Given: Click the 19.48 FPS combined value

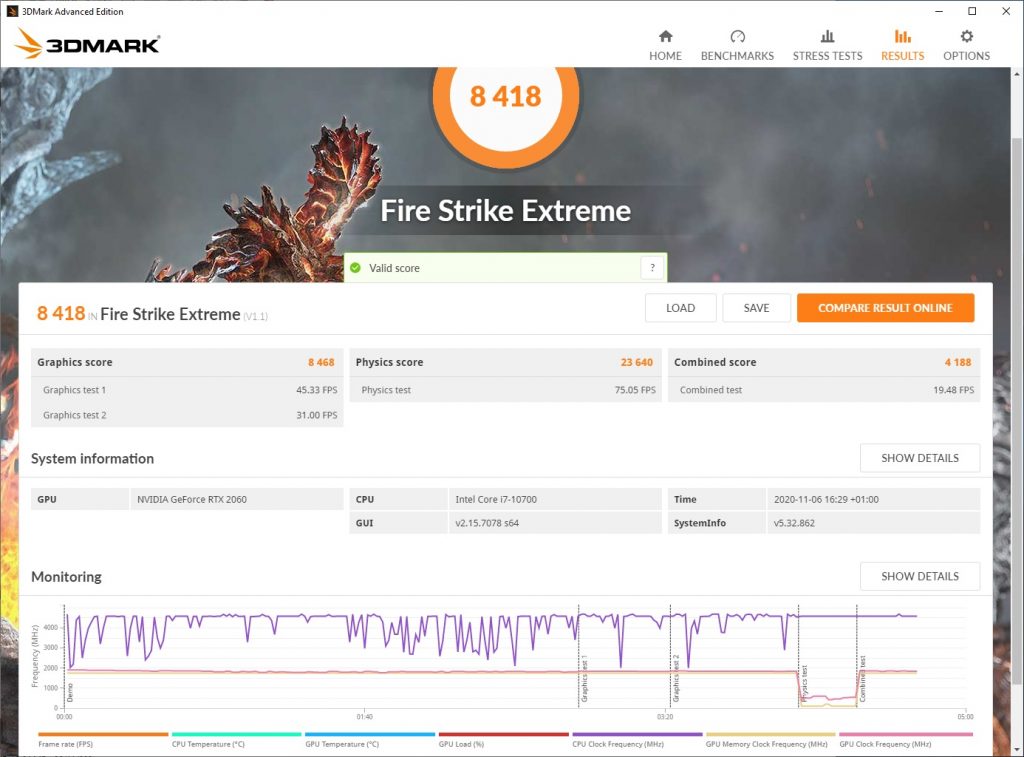Looking at the screenshot, I should pyautogui.click(x=953, y=390).
